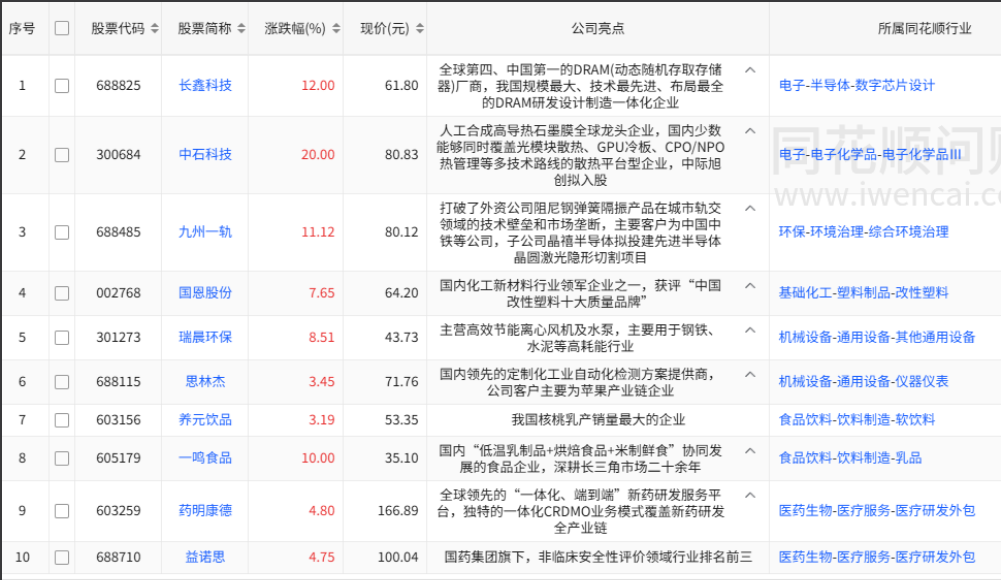Open industry 基础化工-塑料制品-改性塑料
The image size is (1001, 580).
(864, 293)
